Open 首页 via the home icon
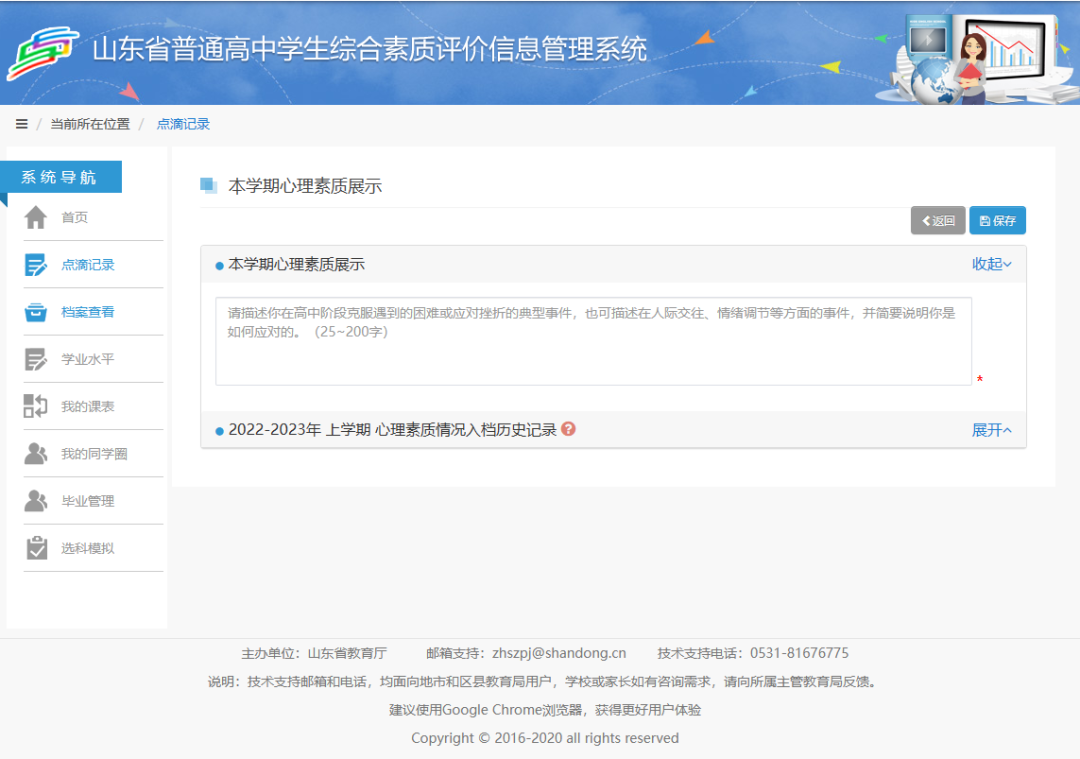This screenshot has width=1080, height=759. (x=36, y=217)
